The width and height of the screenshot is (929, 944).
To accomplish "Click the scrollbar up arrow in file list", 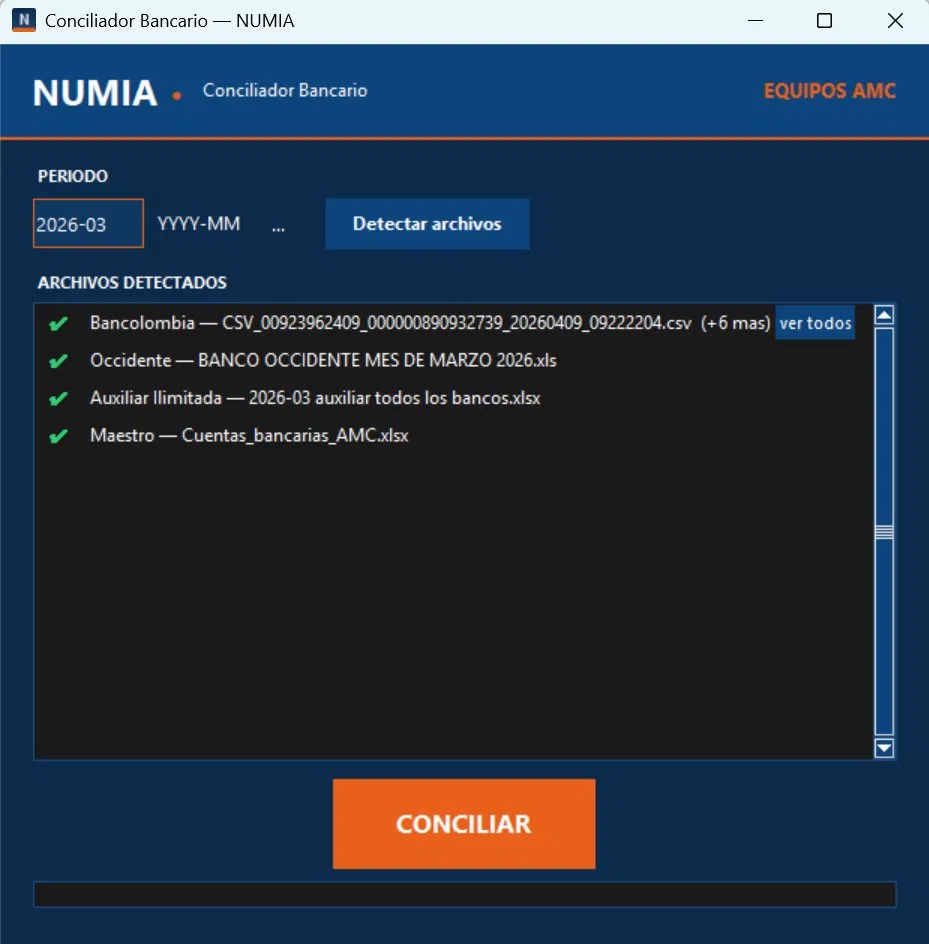I will tap(884, 315).
